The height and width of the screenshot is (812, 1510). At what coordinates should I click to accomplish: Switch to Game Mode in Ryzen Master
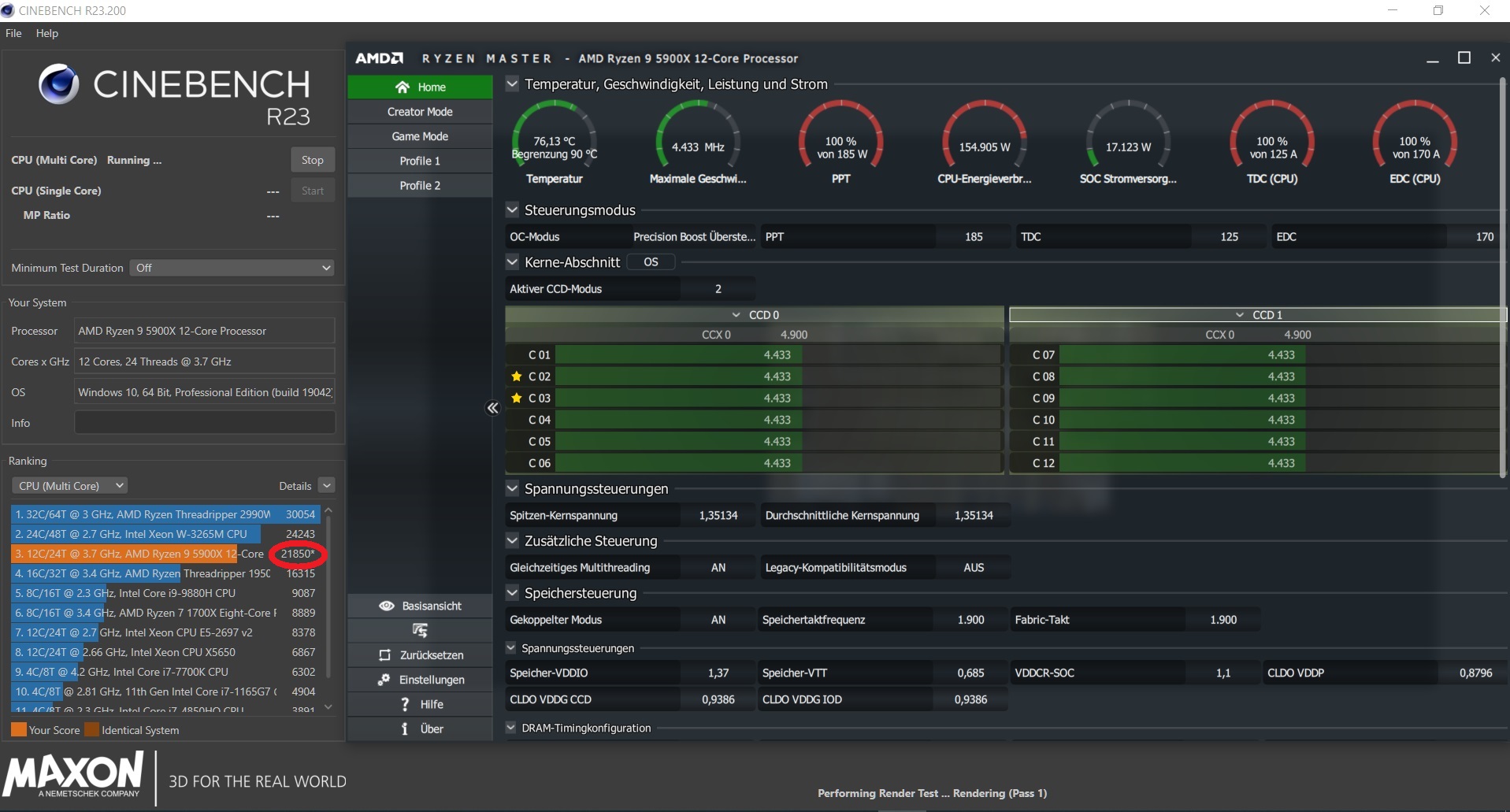[420, 136]
